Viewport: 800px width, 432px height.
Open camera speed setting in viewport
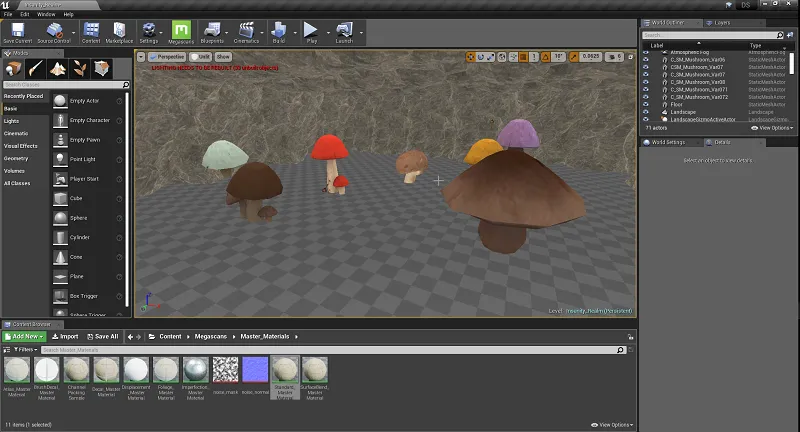pos(616,57)
